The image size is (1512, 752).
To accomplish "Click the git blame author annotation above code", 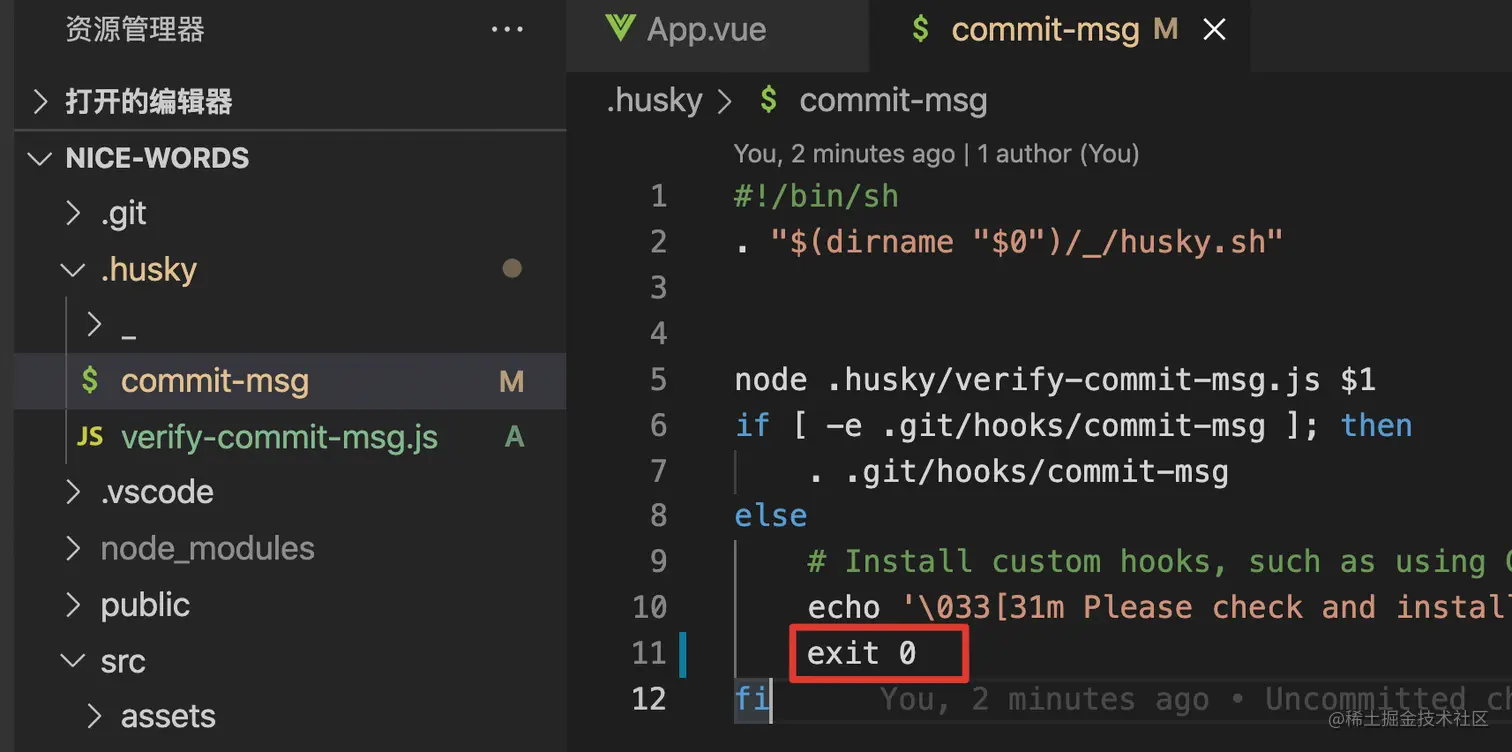I will click(936, 154).
